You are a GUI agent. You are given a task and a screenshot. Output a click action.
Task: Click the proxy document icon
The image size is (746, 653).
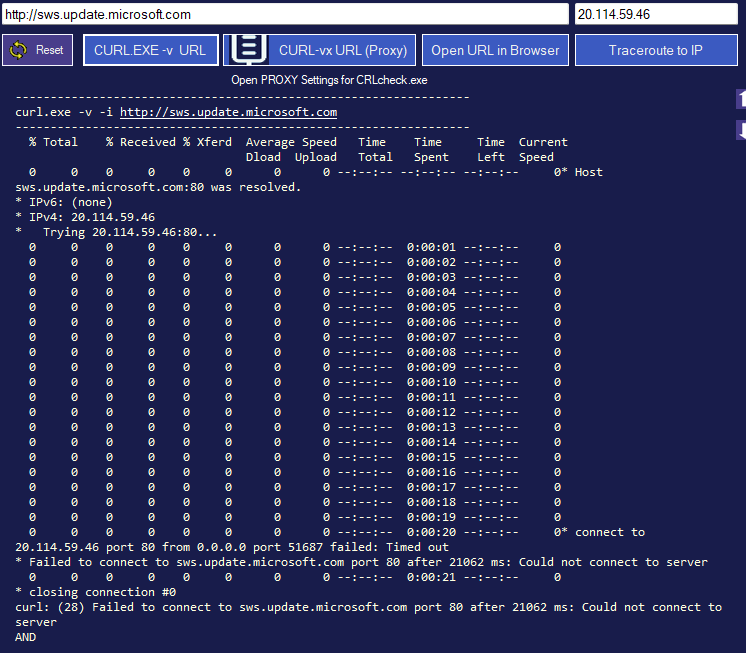pos(248,49)
